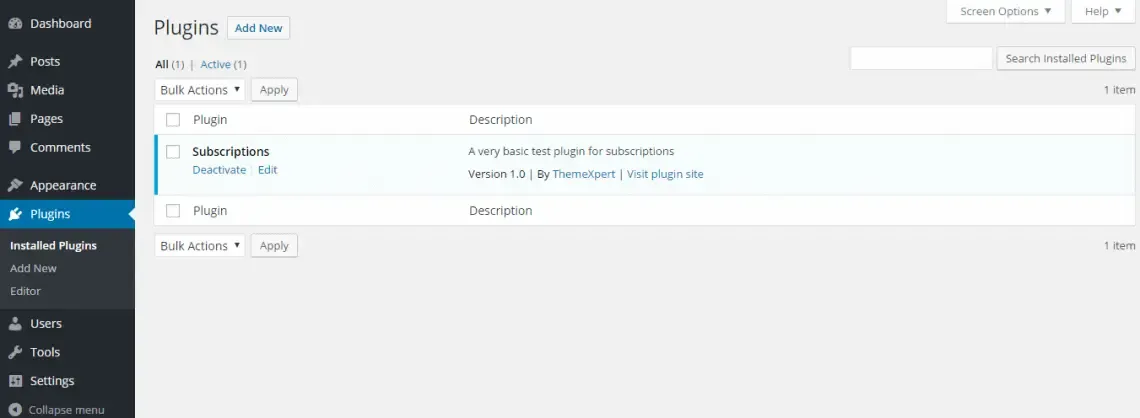Screen dimensions: 1140x418
Task: Select the Pages icon in sidebar
Action: pos(15,118)
